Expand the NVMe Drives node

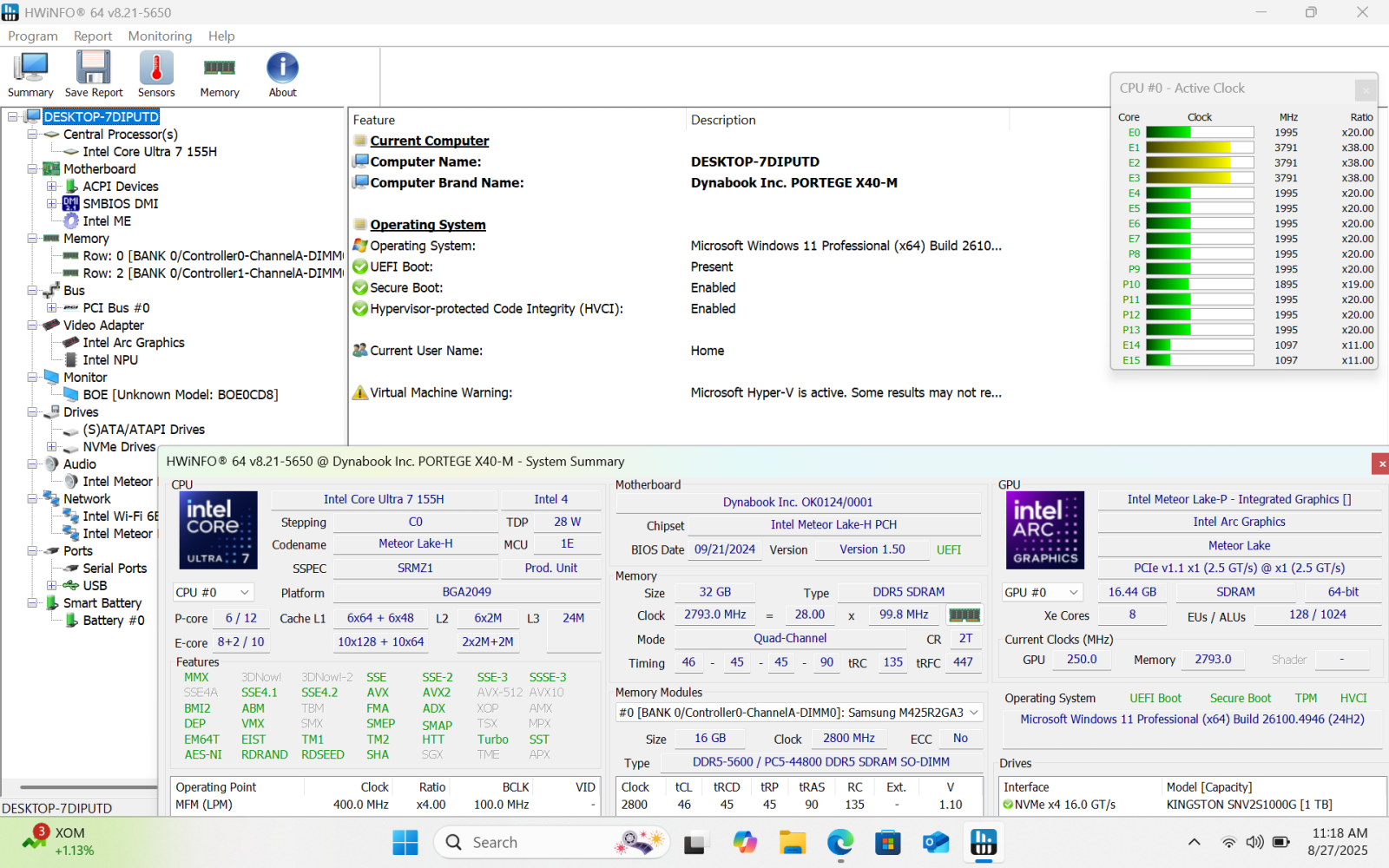point(52,447)
